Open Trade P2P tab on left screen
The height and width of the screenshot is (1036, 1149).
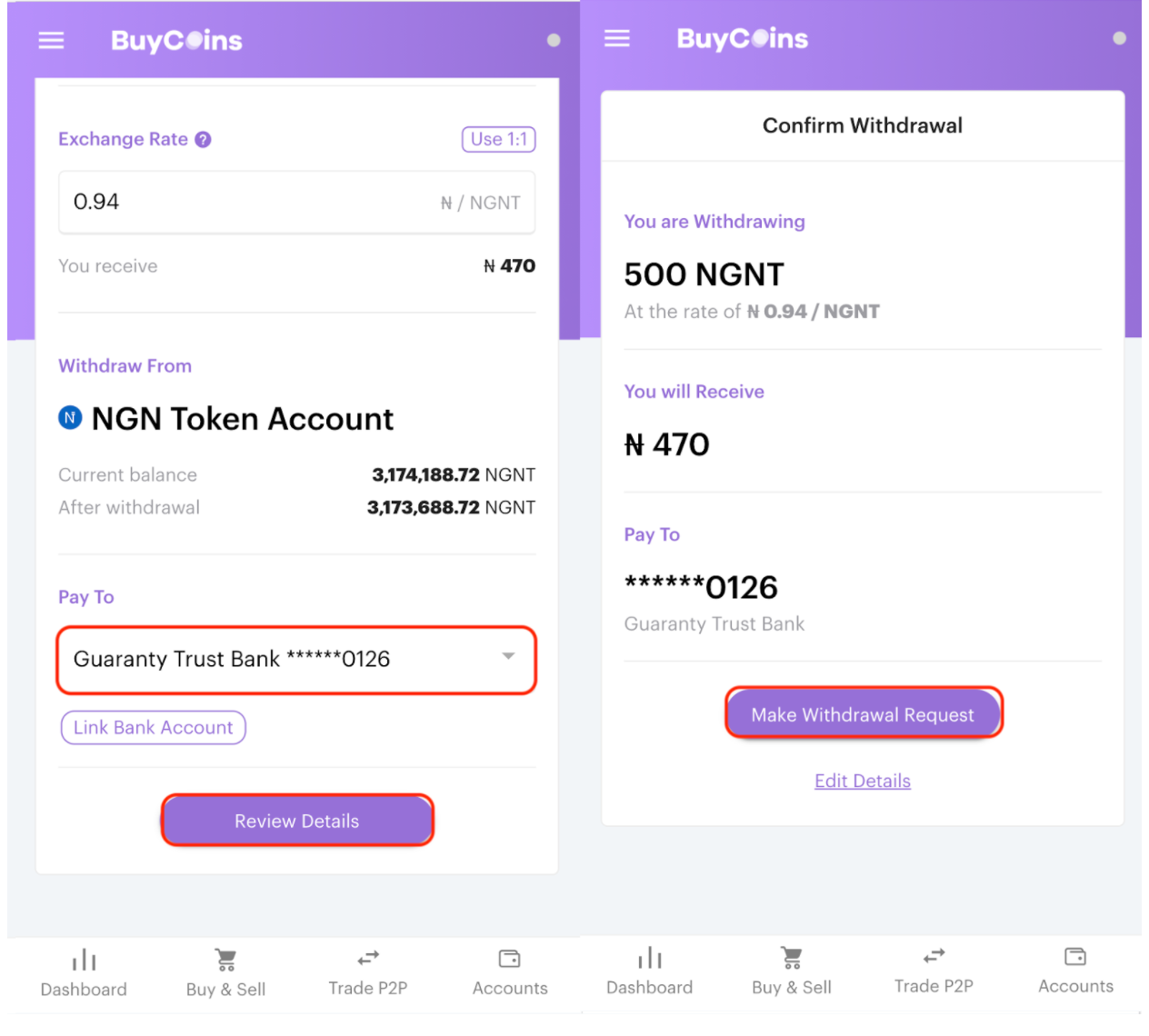click(x=368, y=971)
